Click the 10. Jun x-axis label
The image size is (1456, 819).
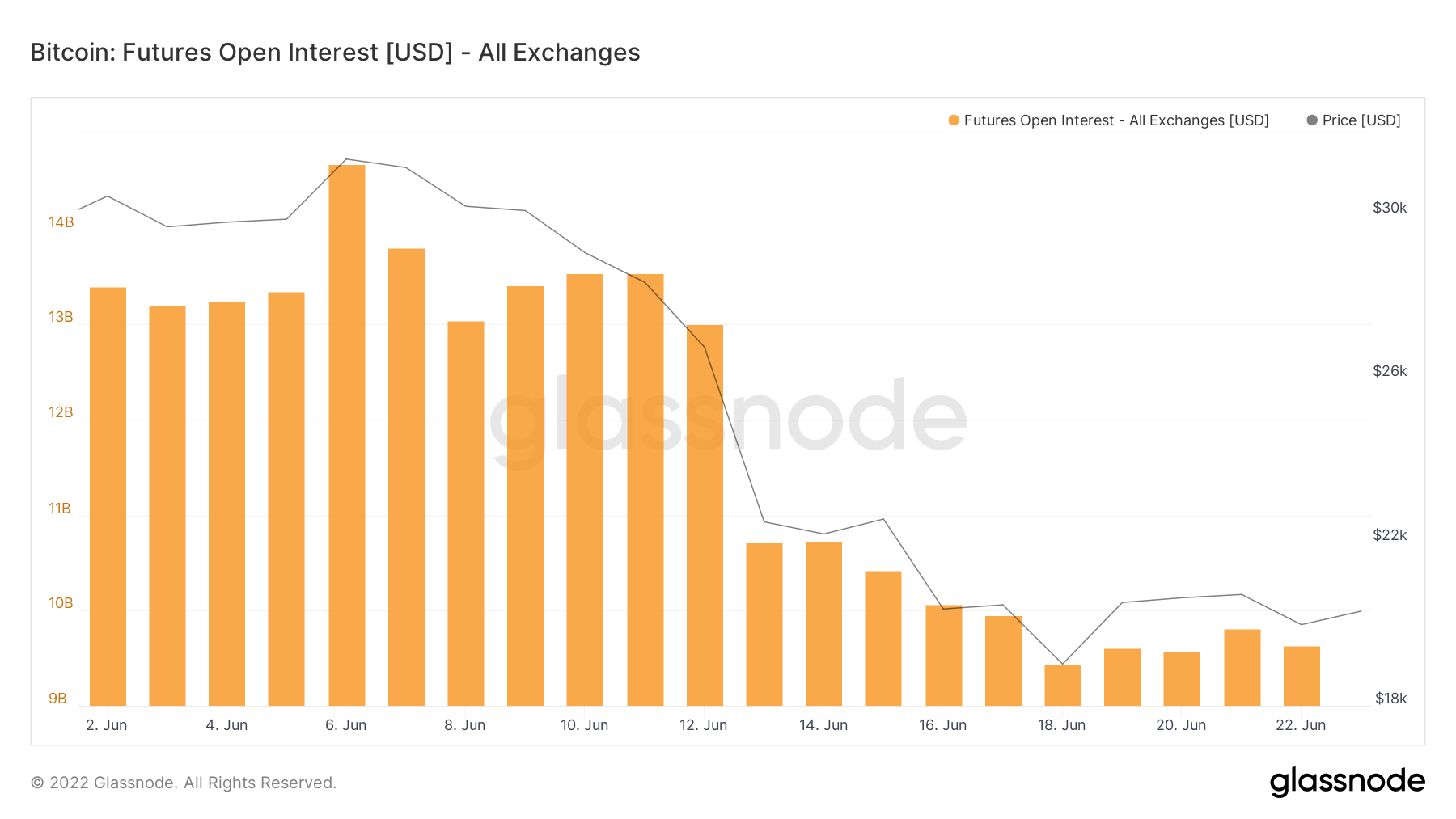click(584, 725)
